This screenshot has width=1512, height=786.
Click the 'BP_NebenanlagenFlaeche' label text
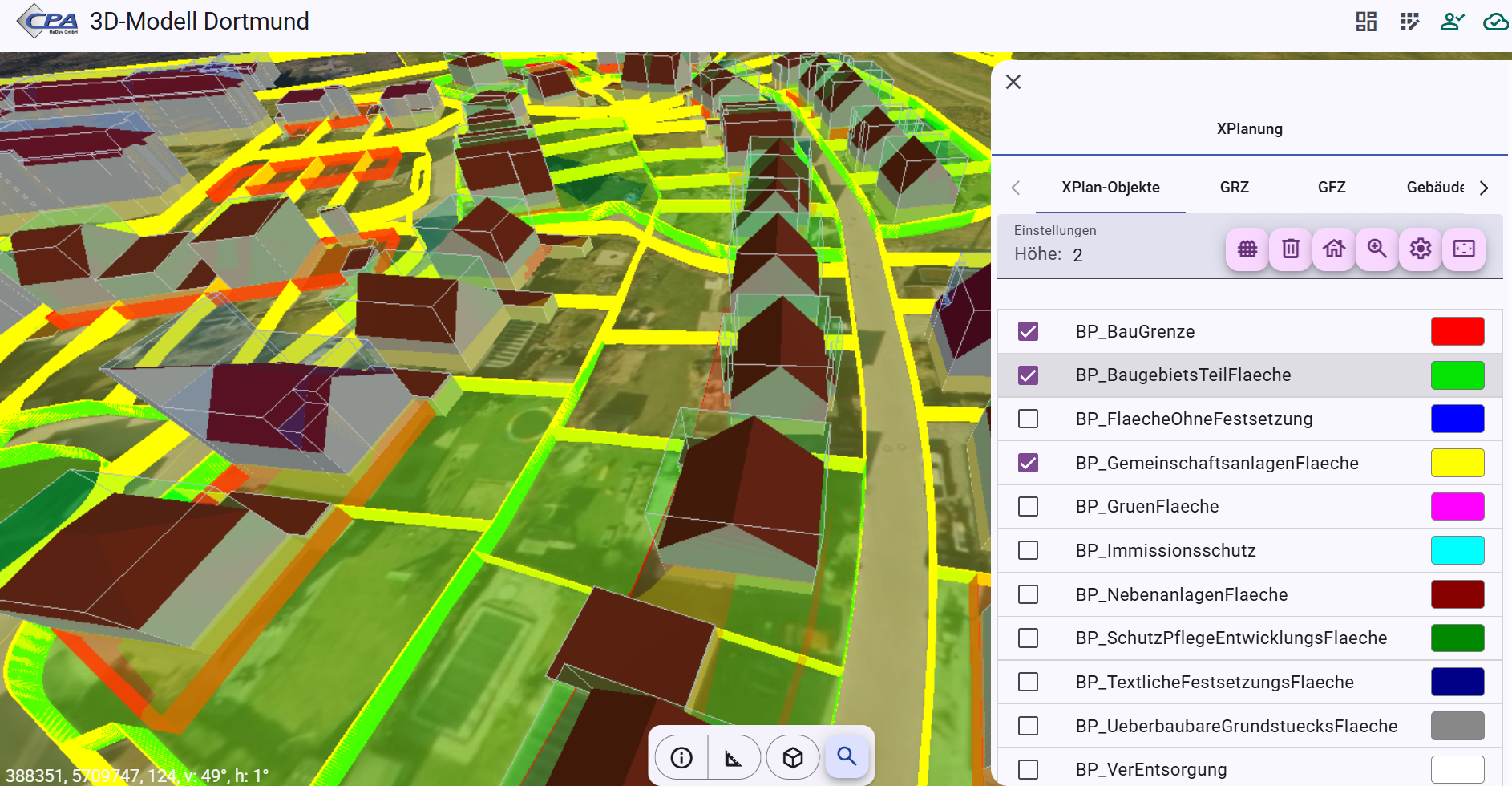click(x=1182, y=595)
